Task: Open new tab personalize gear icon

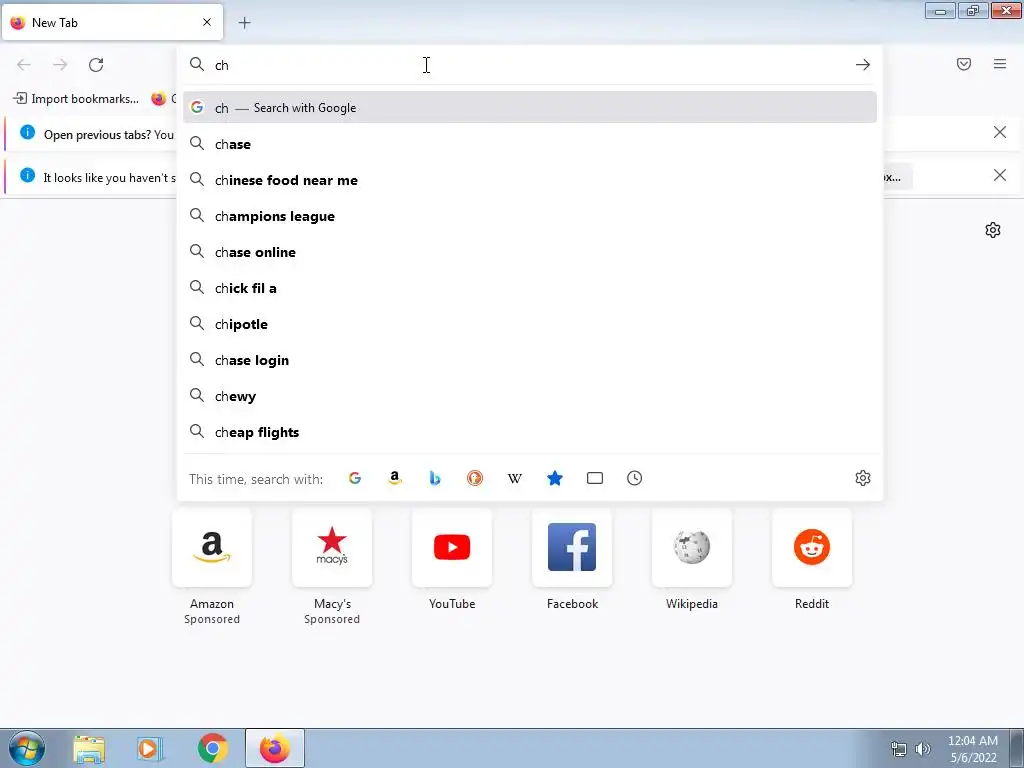Action: (993, 230)
